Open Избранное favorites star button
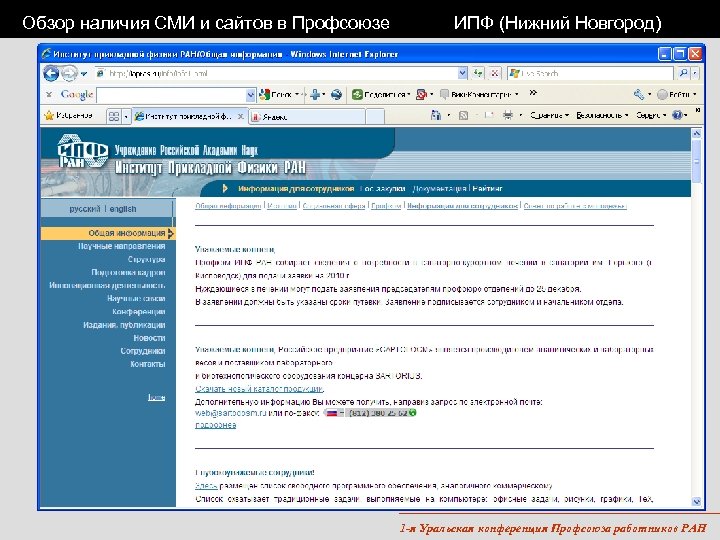Viewport: 720px width, 540px height. tap(69, 116)
